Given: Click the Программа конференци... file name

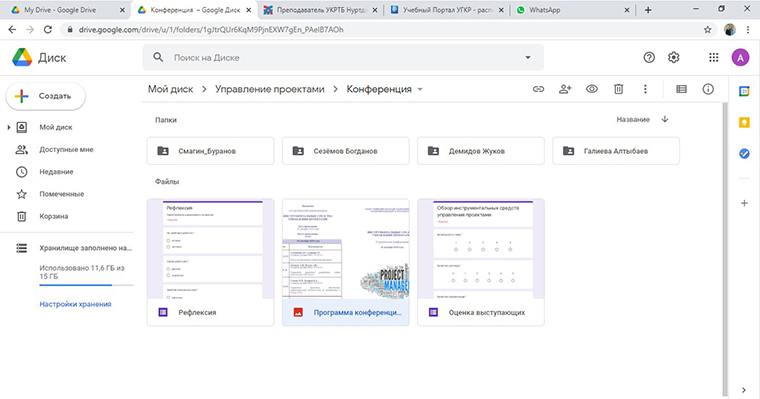Looking at the screenshot, I should (x=357, y=313).
